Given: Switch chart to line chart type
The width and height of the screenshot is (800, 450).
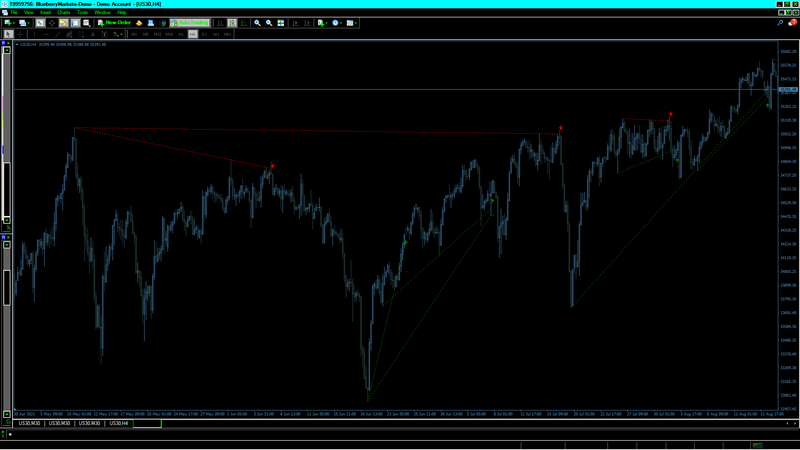Looking at the screenshot, I should 244,23.
